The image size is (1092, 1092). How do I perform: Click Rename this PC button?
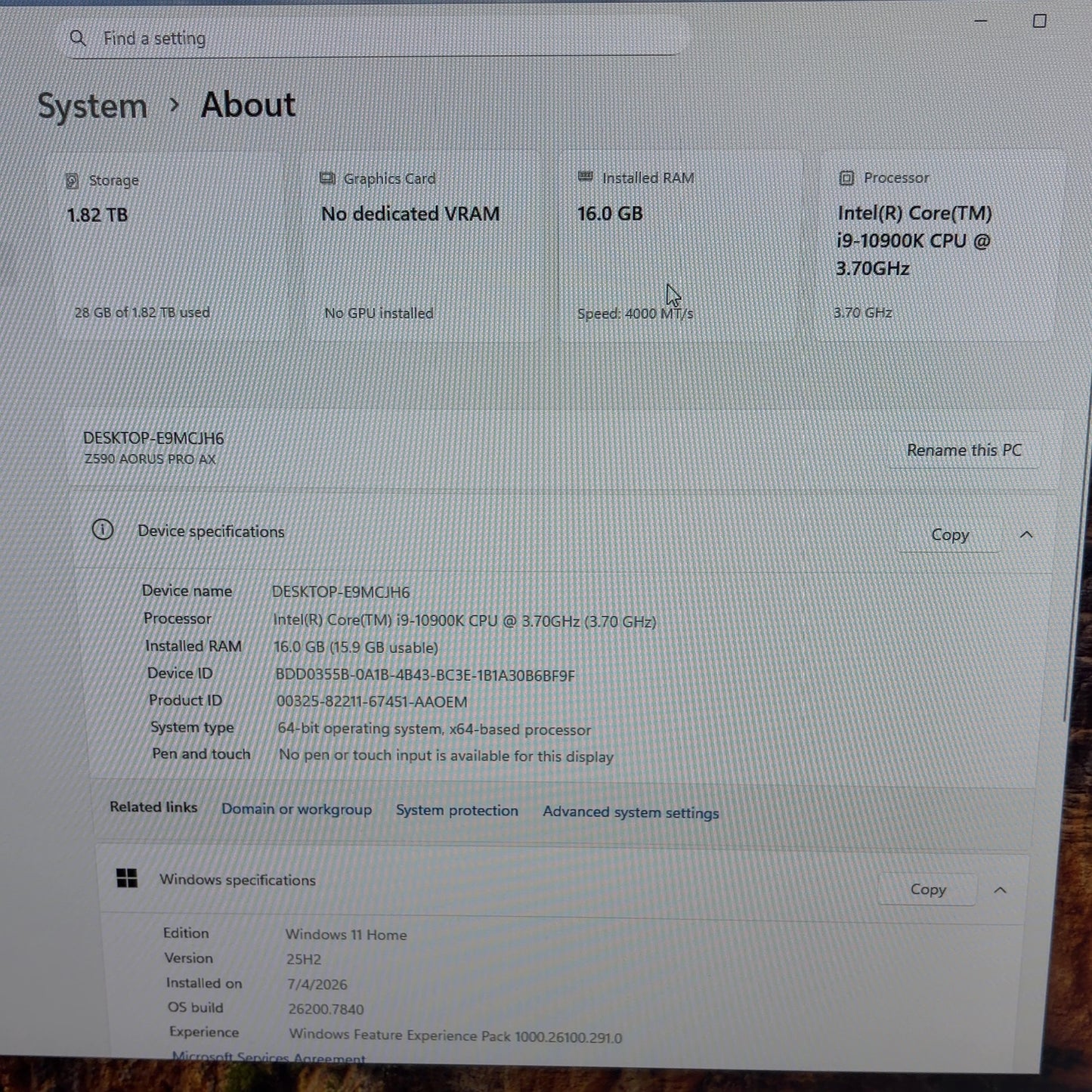(964, 450)
